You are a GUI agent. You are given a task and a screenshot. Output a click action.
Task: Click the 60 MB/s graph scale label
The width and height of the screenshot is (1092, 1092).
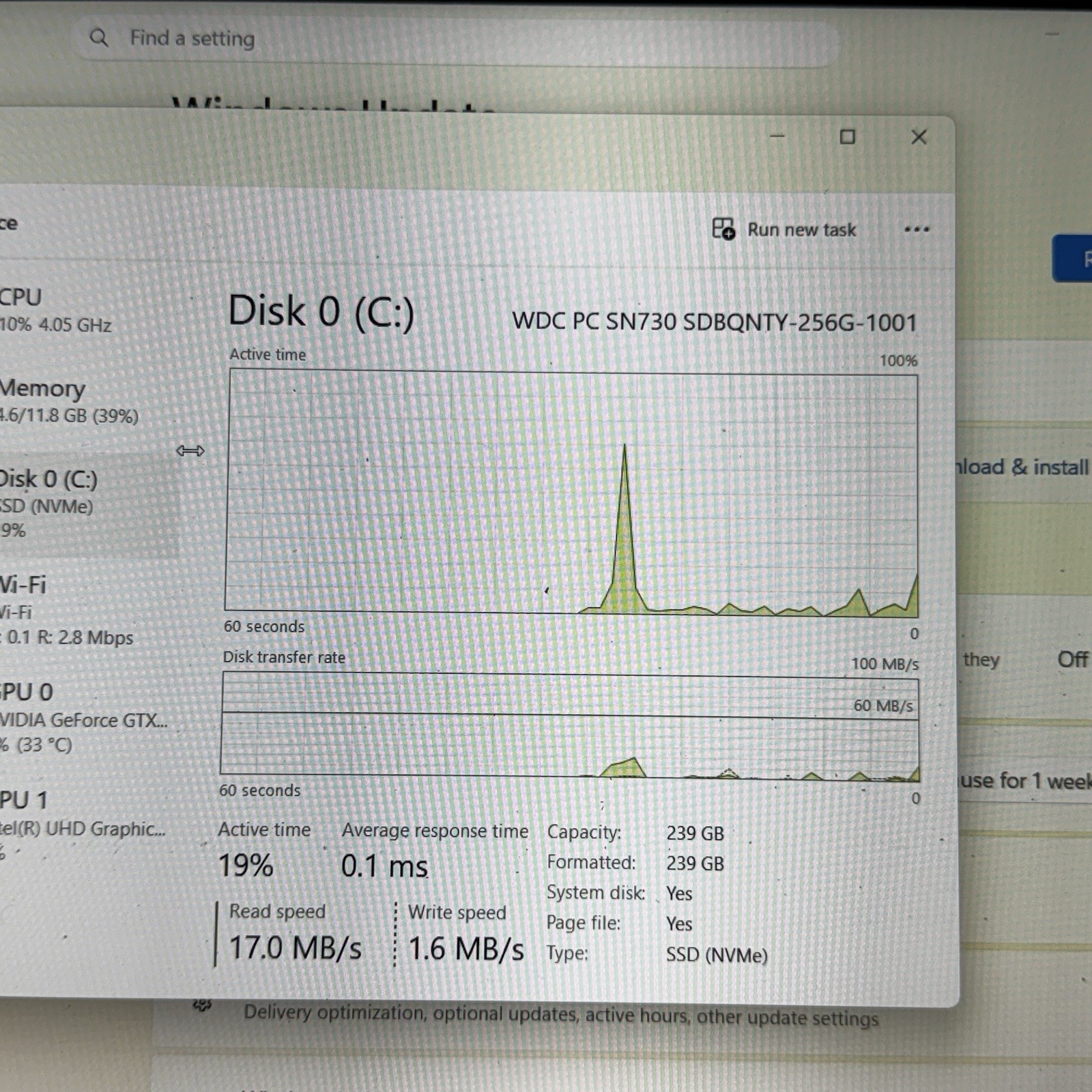883,706
